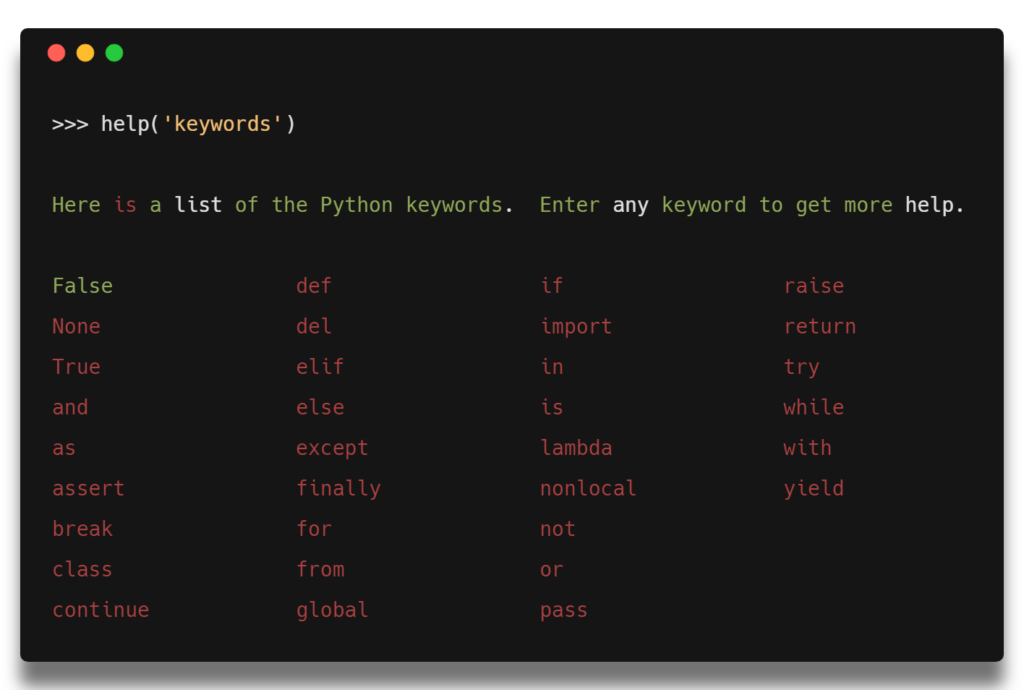This screenshot has height=690, width=1024.
Task: Select the 'finally' keyword
Action: [338, 489]
